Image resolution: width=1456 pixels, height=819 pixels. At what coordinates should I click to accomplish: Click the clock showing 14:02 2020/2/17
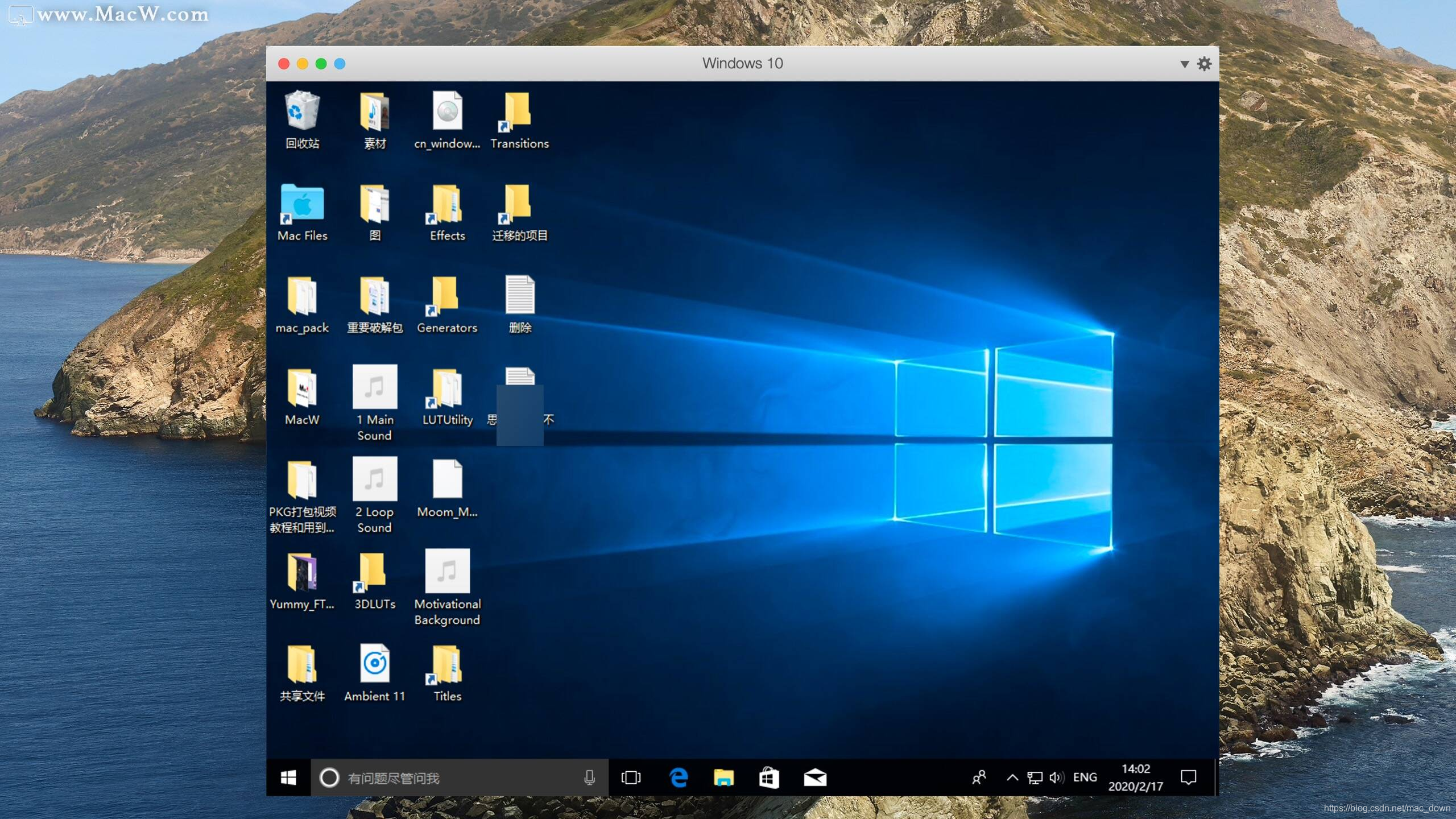pyautogui.click(x=1135, y=777)
